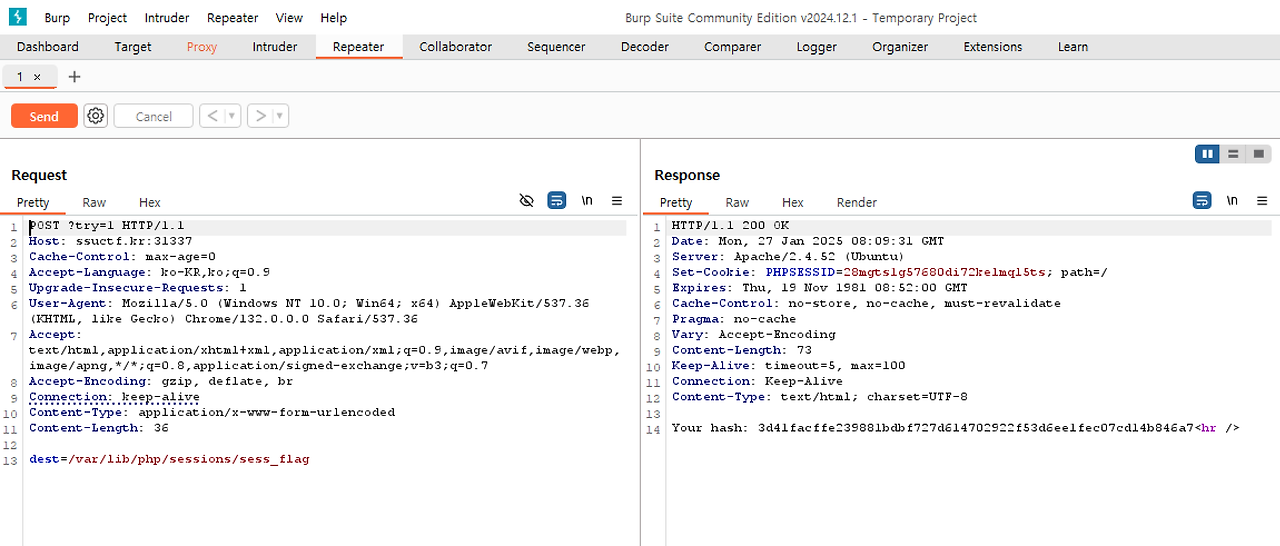
Task: Send the request
Action: 44,116
